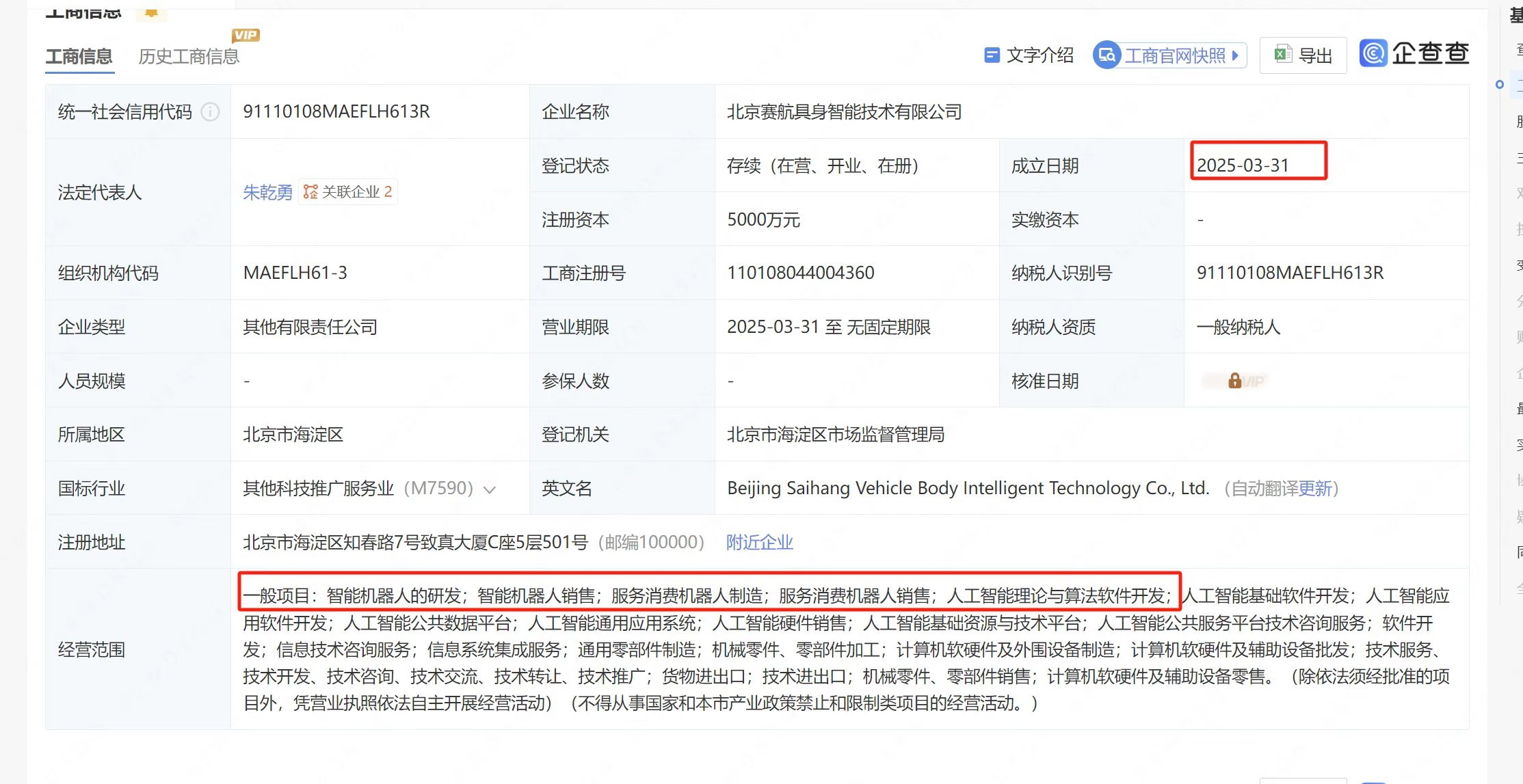Select taxpayer qualification 一般纳税人
Screen dimensions: 1523x784
point(1238,327)
